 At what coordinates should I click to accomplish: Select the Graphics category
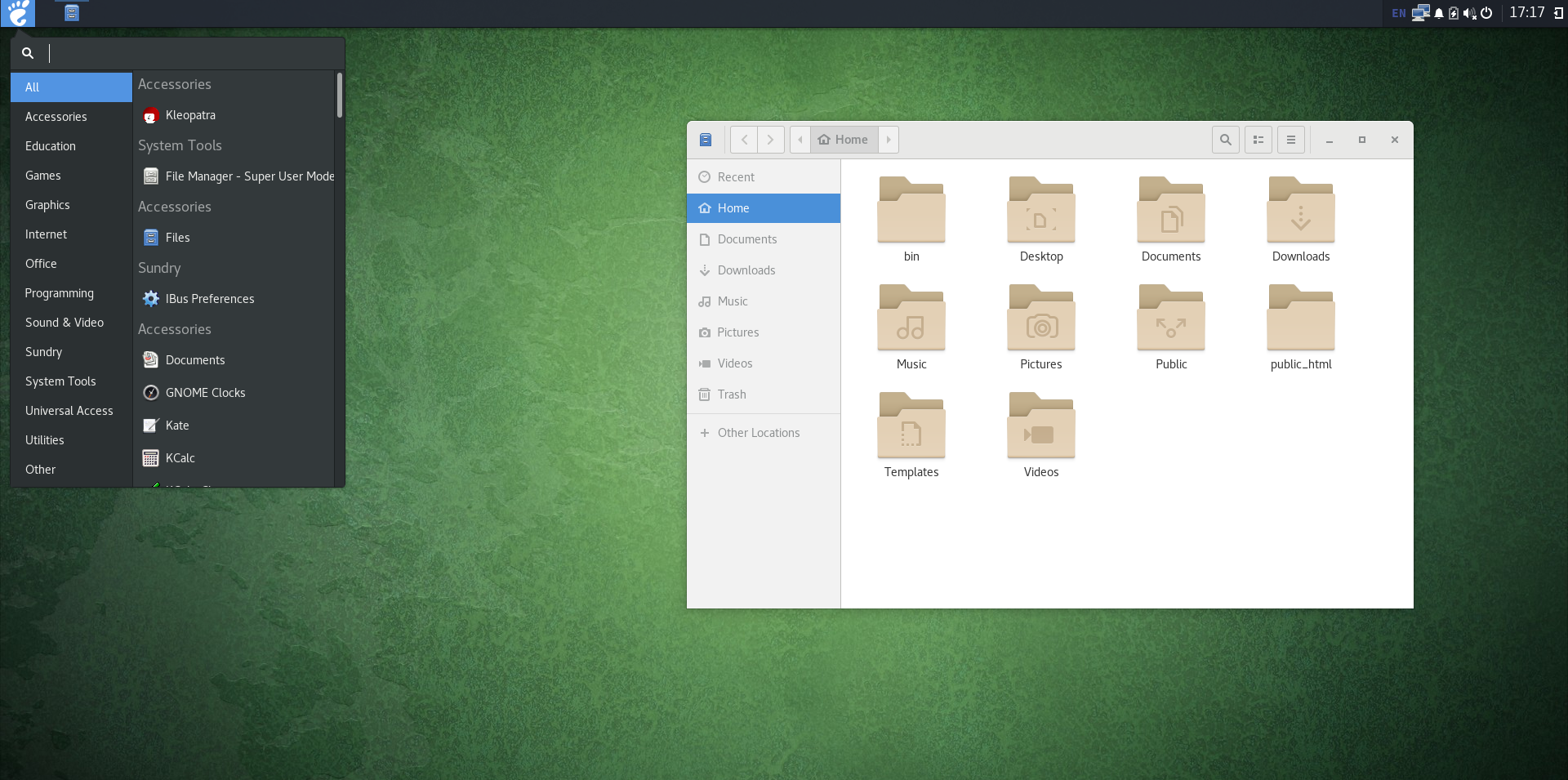coord(47,205)
